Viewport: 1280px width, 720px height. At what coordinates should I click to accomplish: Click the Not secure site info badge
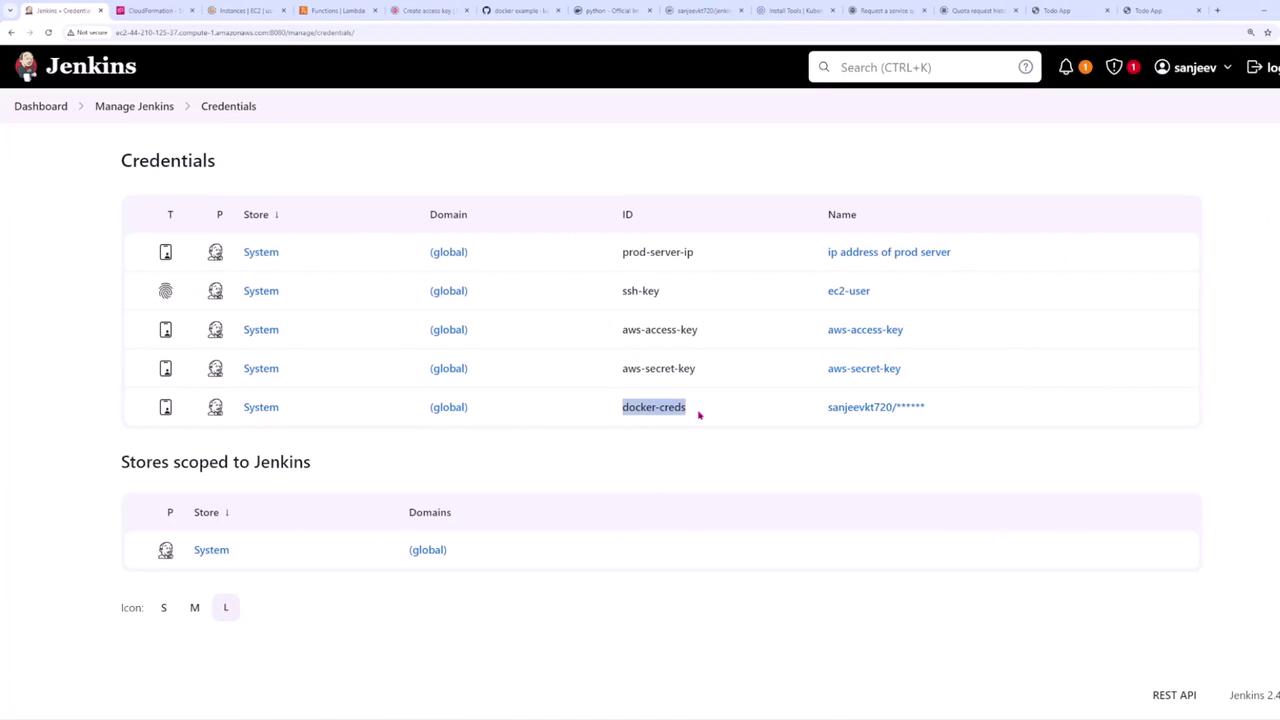[x=87, y=32]
